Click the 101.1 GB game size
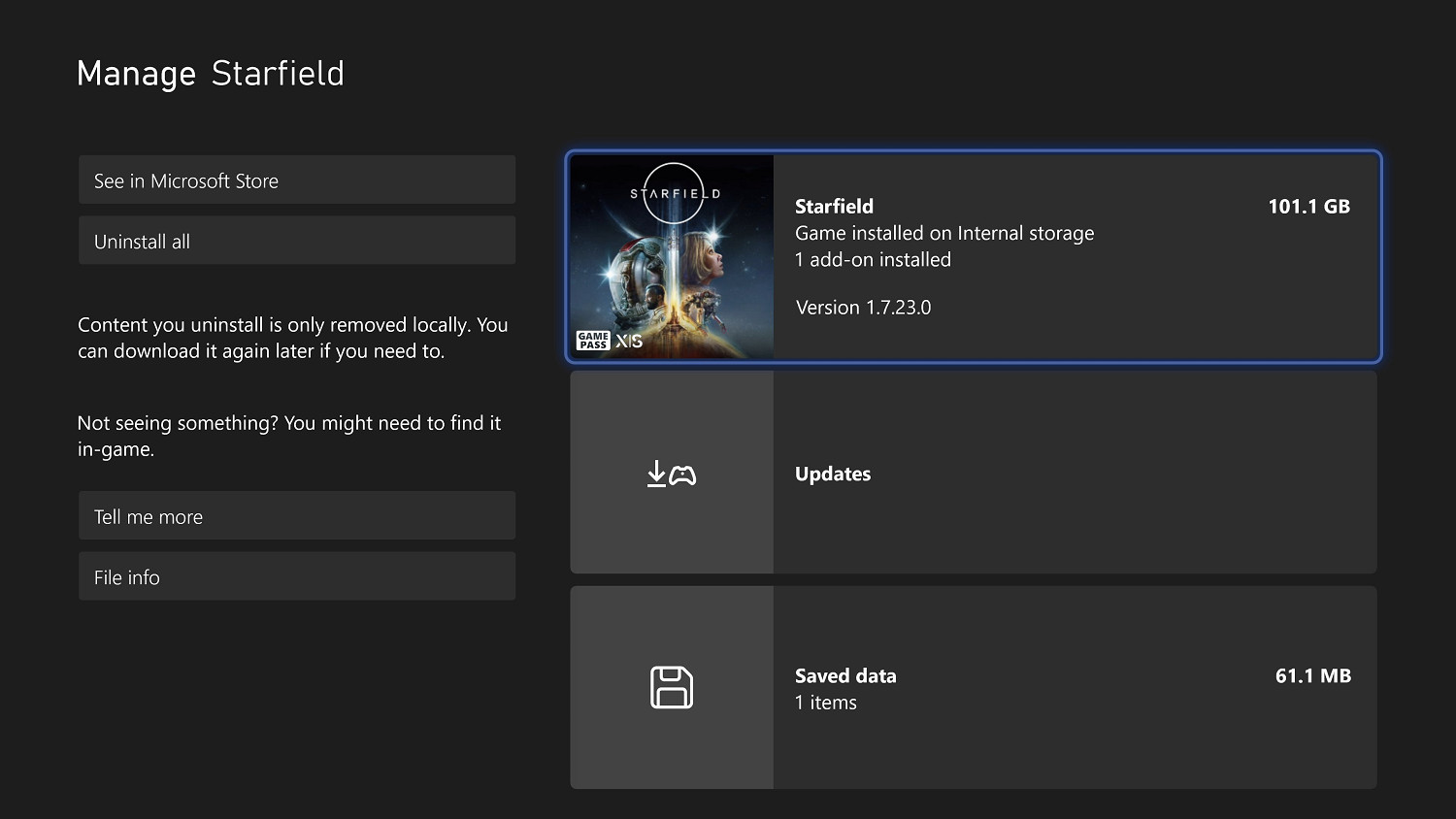 pyautogui.click(x=1308, y=206)
